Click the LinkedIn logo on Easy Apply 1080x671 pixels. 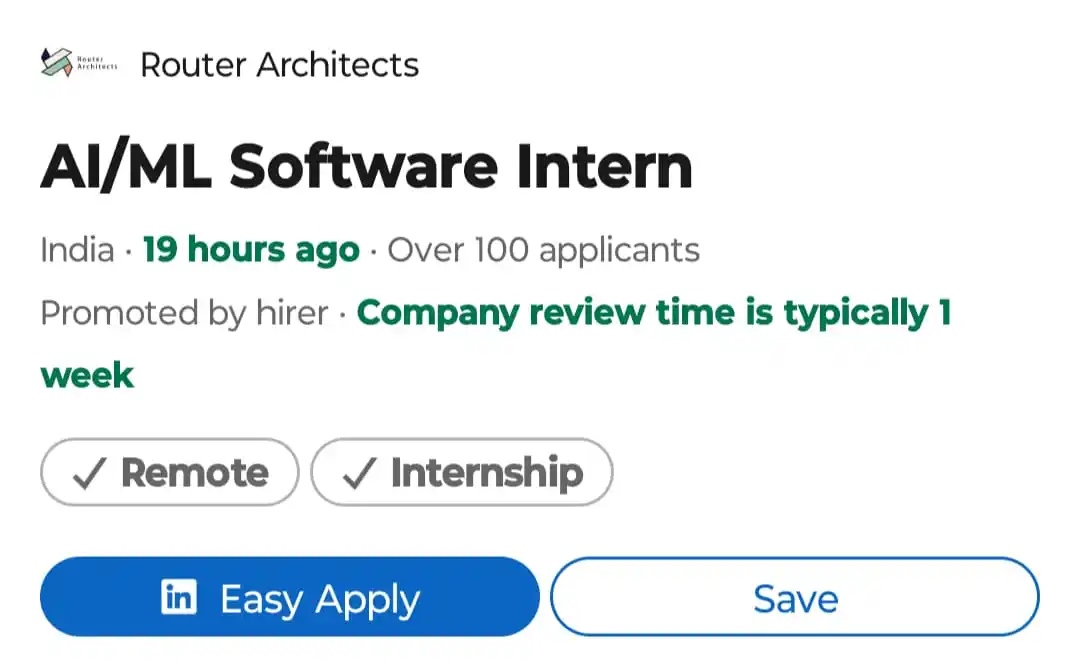coord(179,598)
